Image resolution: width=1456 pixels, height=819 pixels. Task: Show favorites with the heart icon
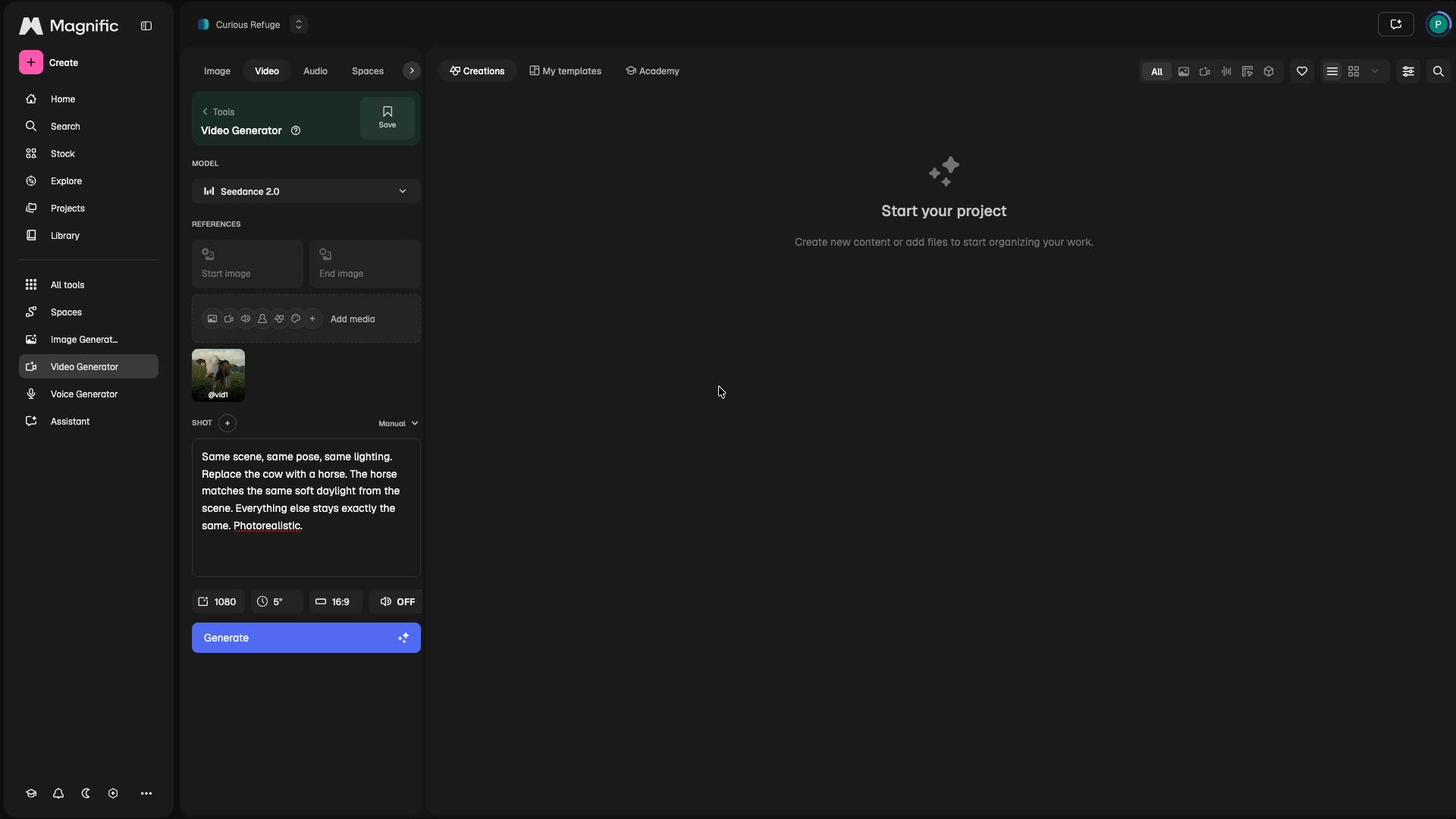click(x=1302, y=71)
